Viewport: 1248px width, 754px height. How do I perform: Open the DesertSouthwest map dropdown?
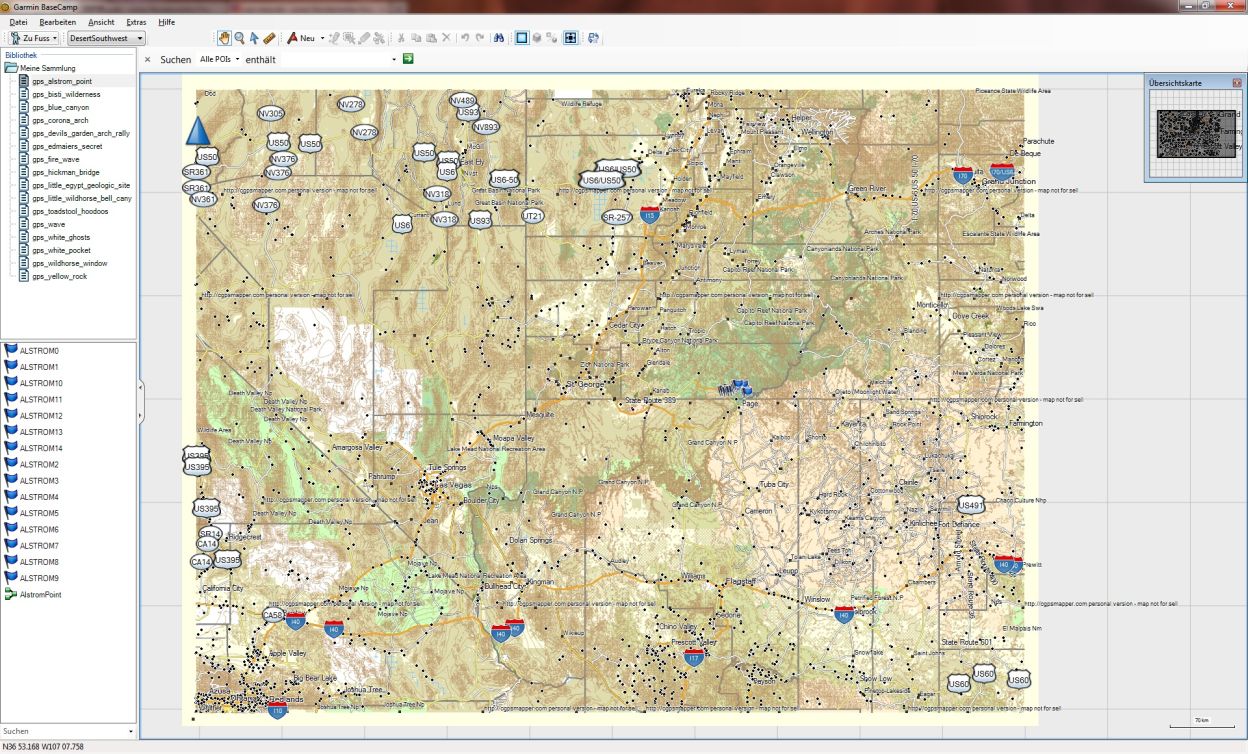(106, 38)
